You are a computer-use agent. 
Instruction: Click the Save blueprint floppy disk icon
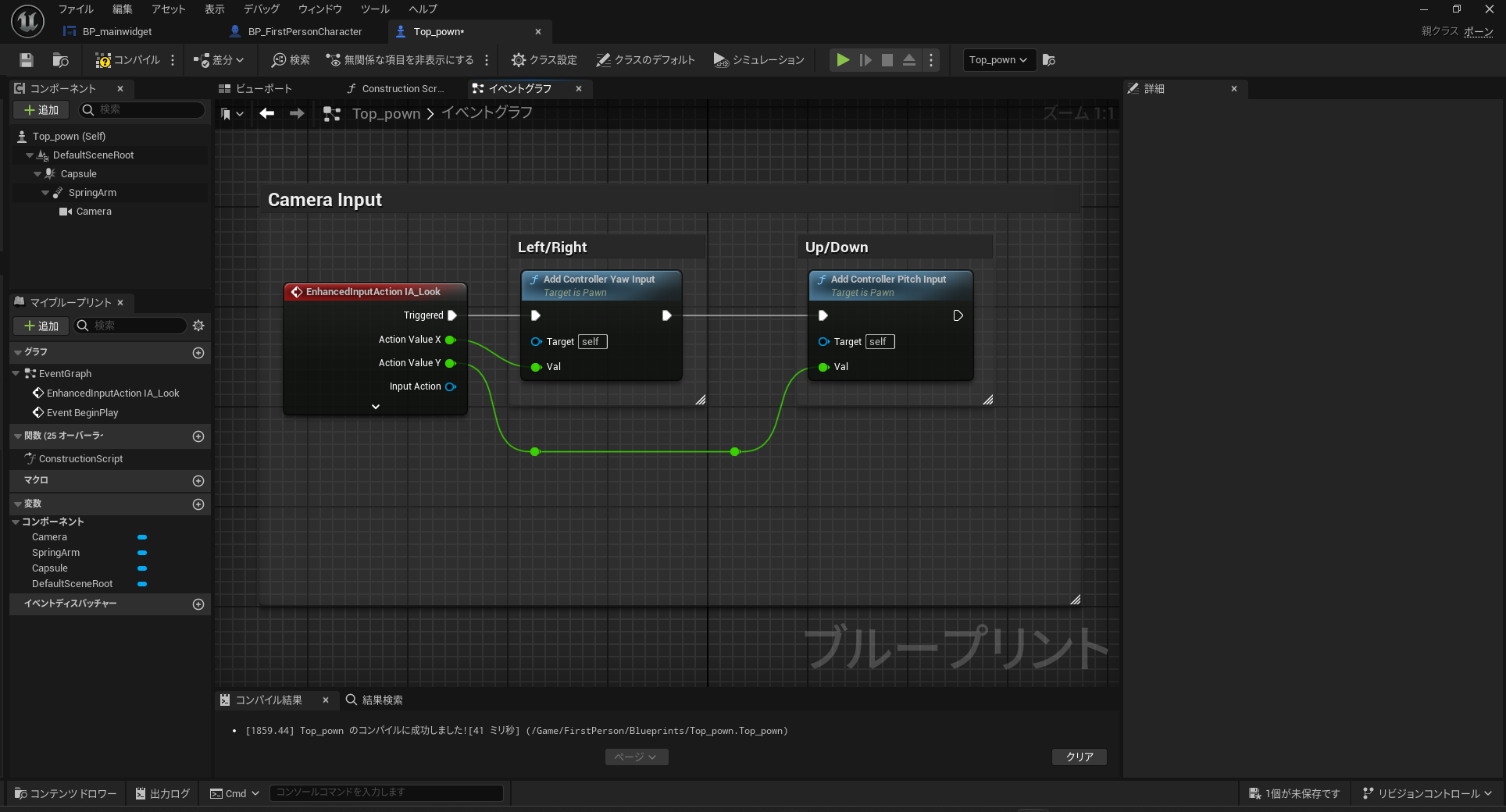tap(27, 60)
